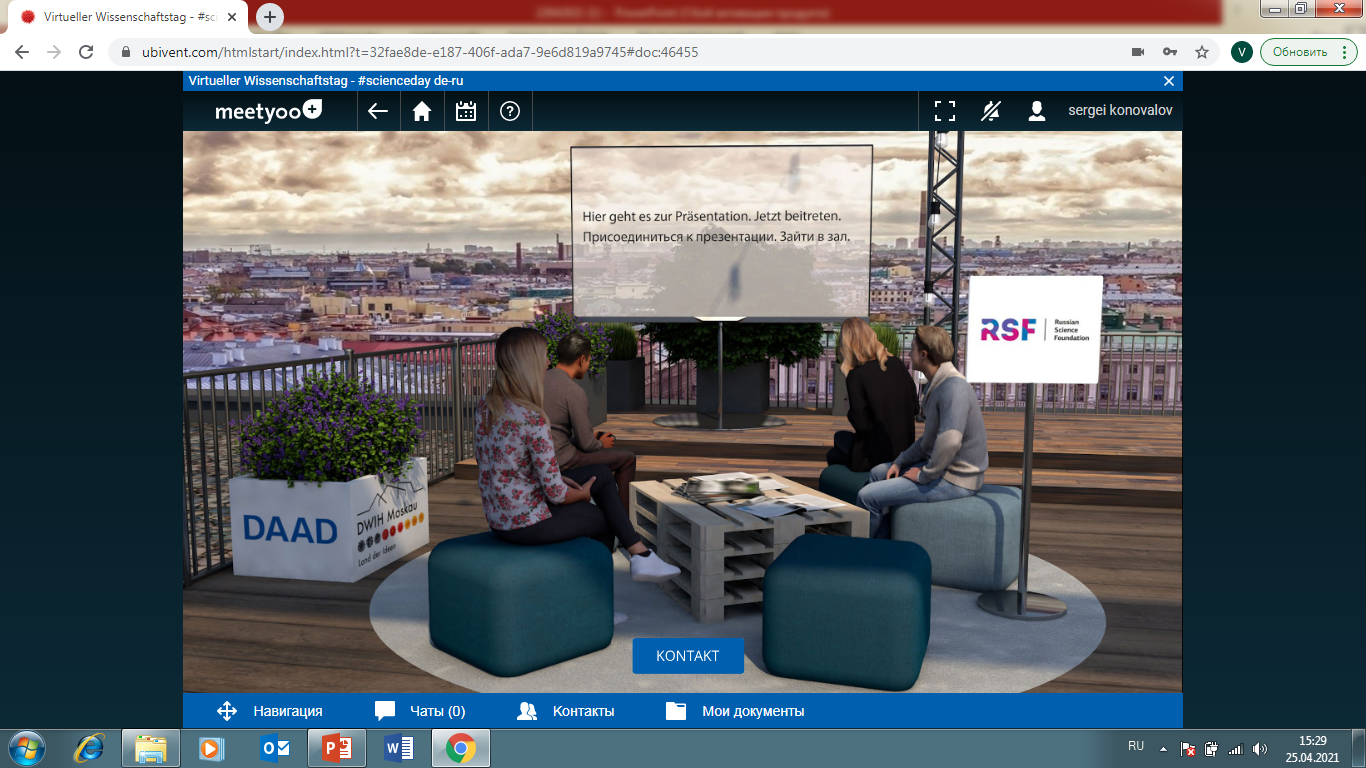This screenshot has width=1366, height=768.
Task: Open the user profile icon
Action: [x=1037, y=111]
